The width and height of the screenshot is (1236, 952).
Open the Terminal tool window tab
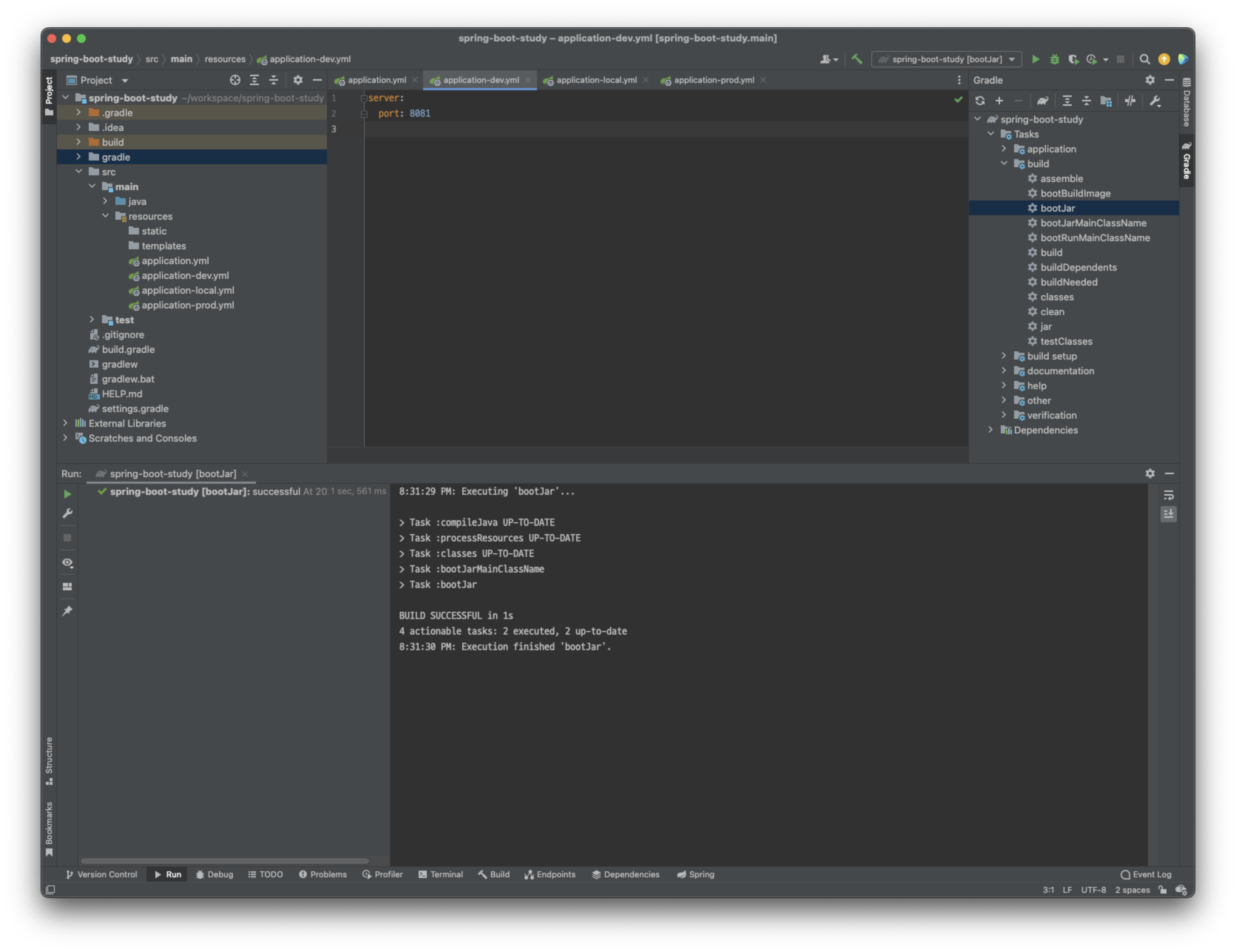click(x=440, y=874)
